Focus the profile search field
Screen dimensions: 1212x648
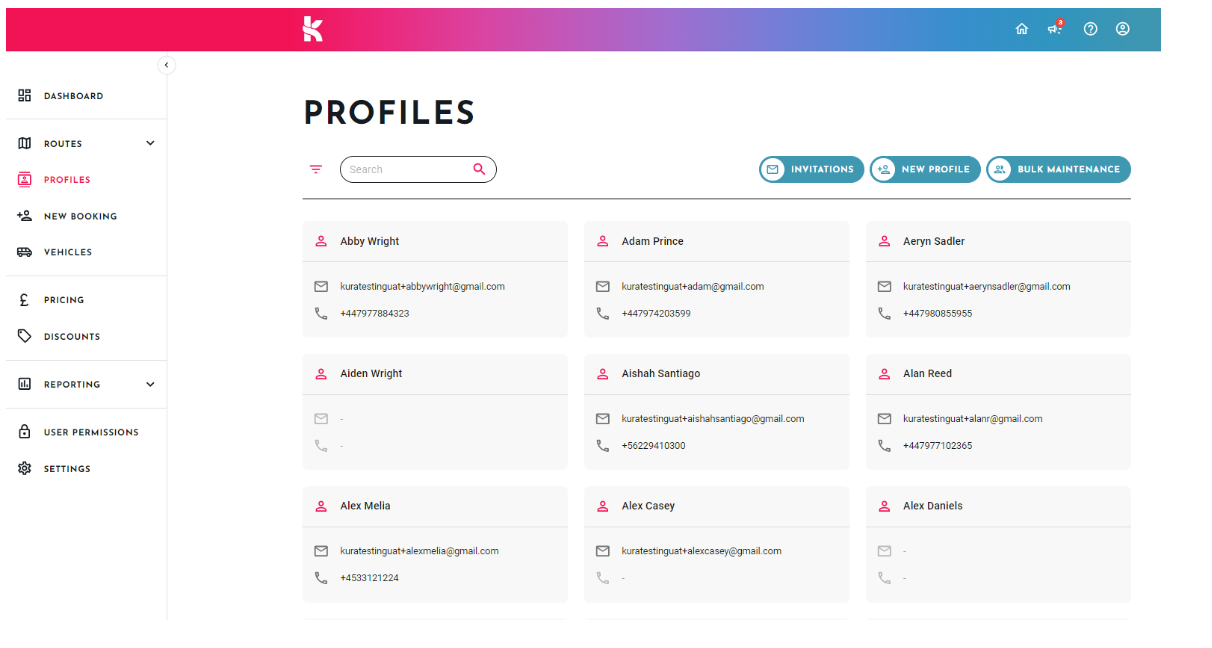(x=418, y=169)
